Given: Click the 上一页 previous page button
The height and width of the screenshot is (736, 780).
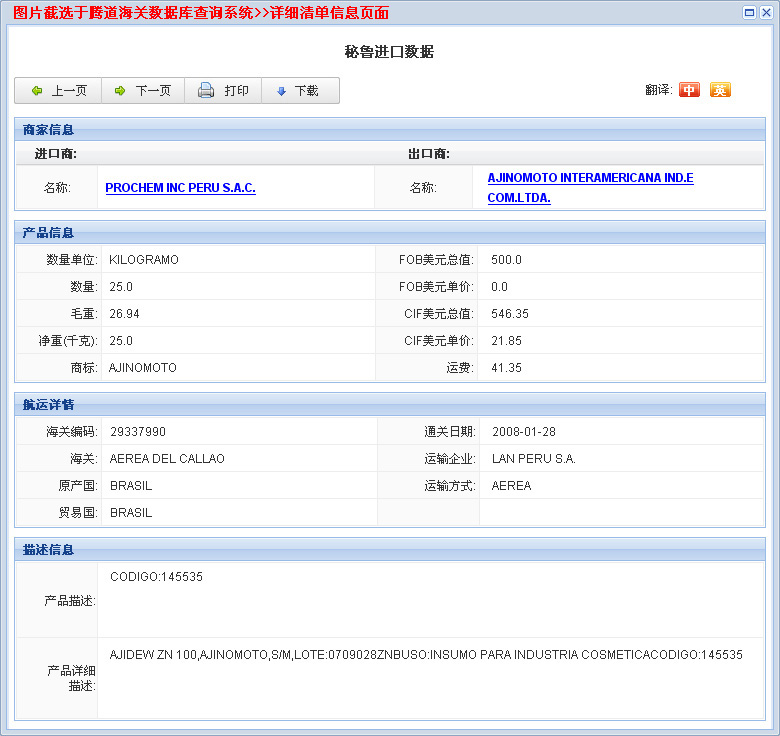Looking at the screenshot, I should [x=58, y=91].
